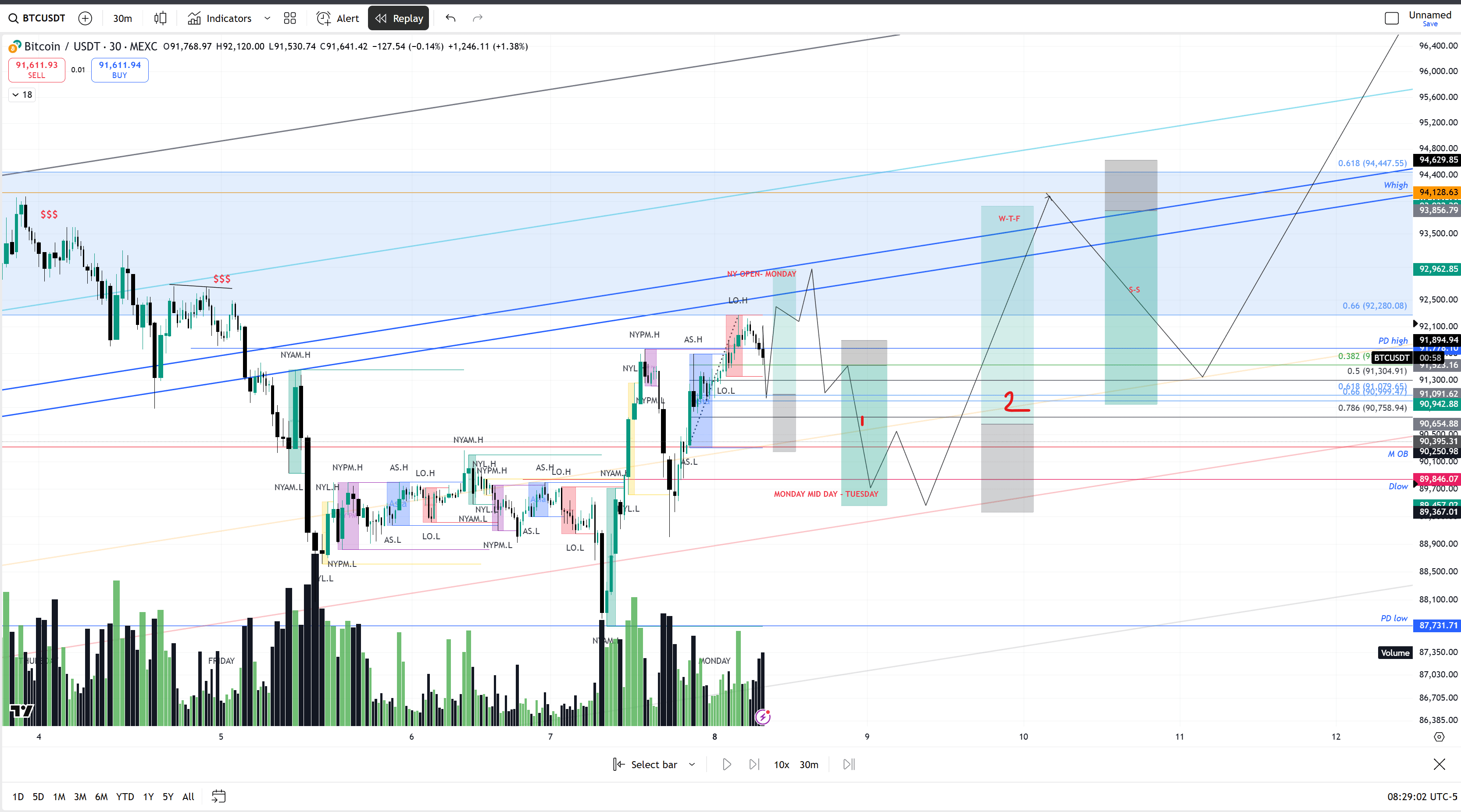Switch range to the 1D tab

coord(18,796)
